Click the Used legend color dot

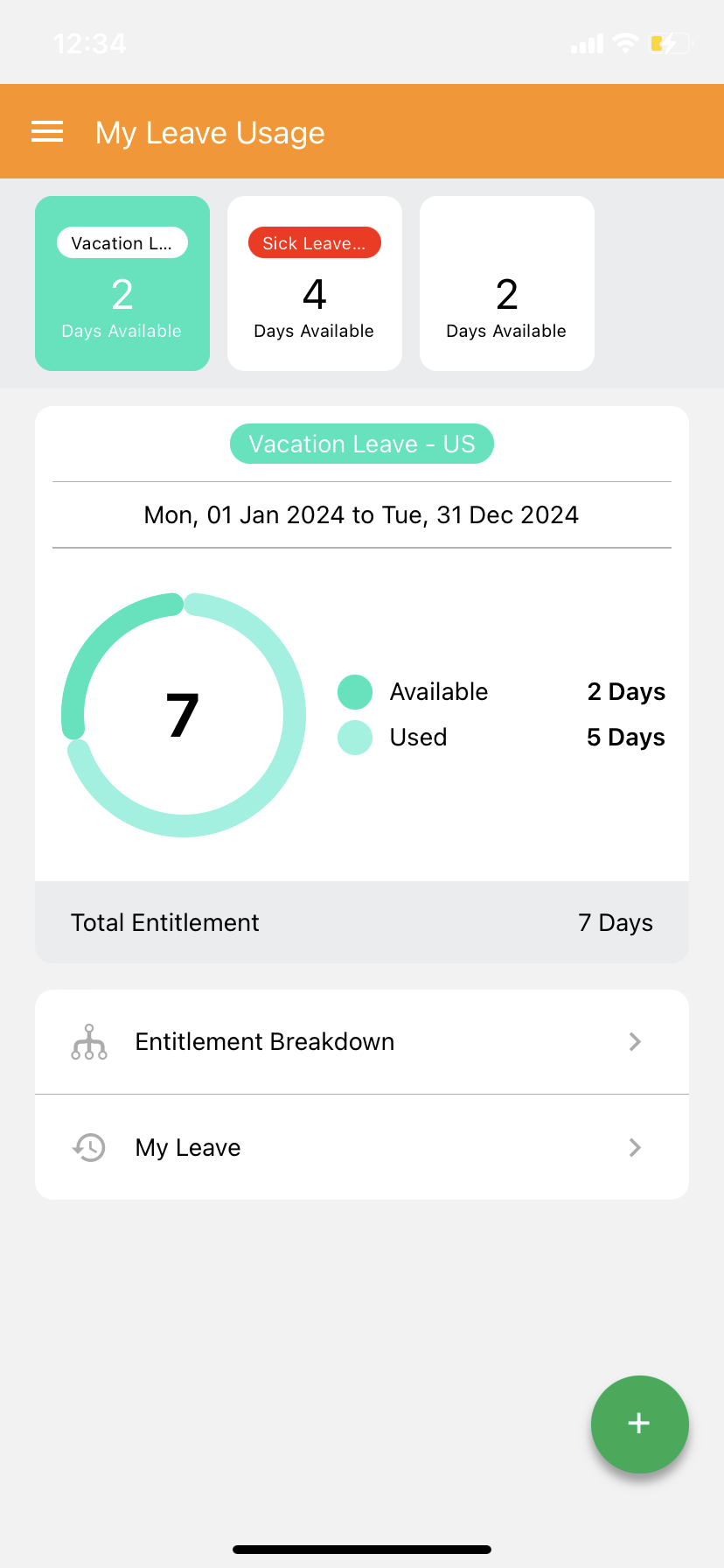pos(355,738)
